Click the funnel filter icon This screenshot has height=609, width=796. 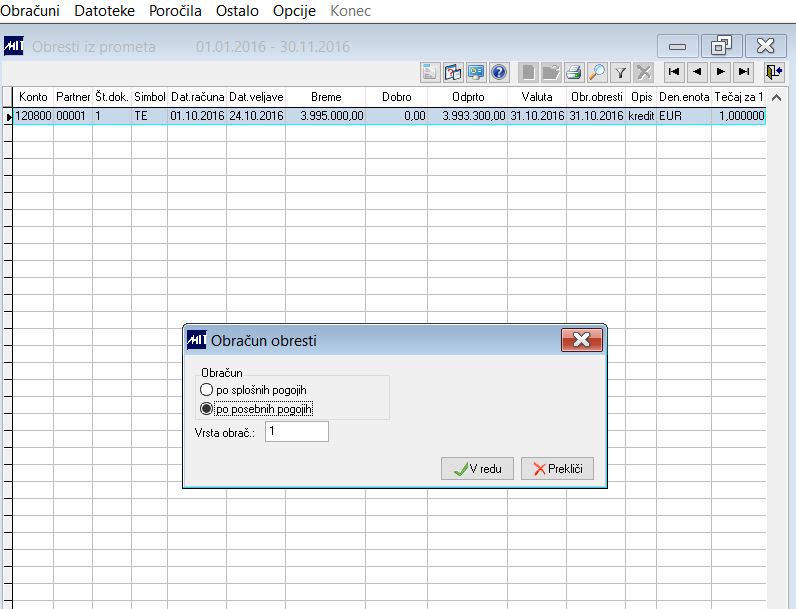tap(620, 73)
